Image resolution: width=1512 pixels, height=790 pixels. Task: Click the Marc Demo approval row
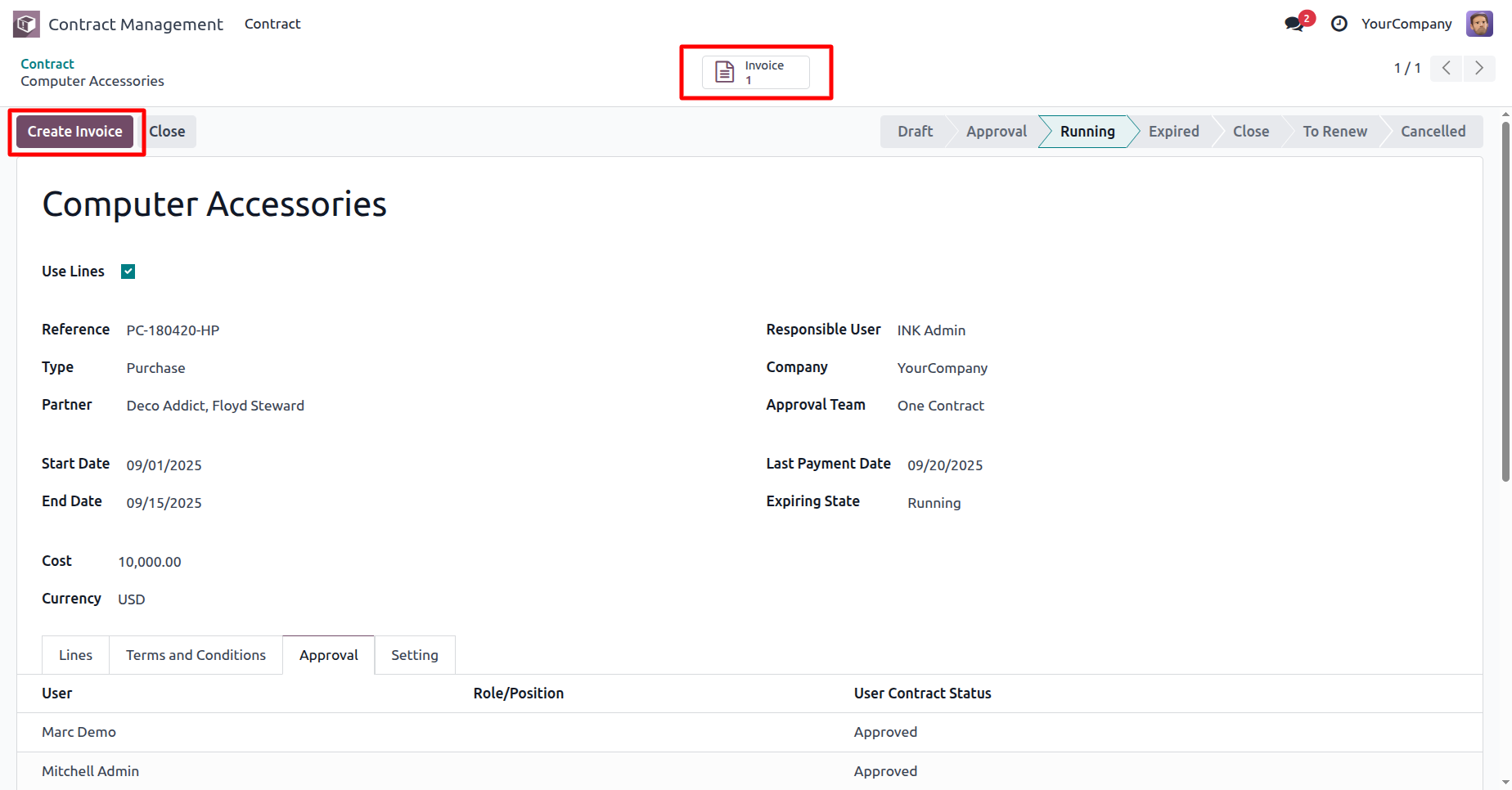[749, 732]
